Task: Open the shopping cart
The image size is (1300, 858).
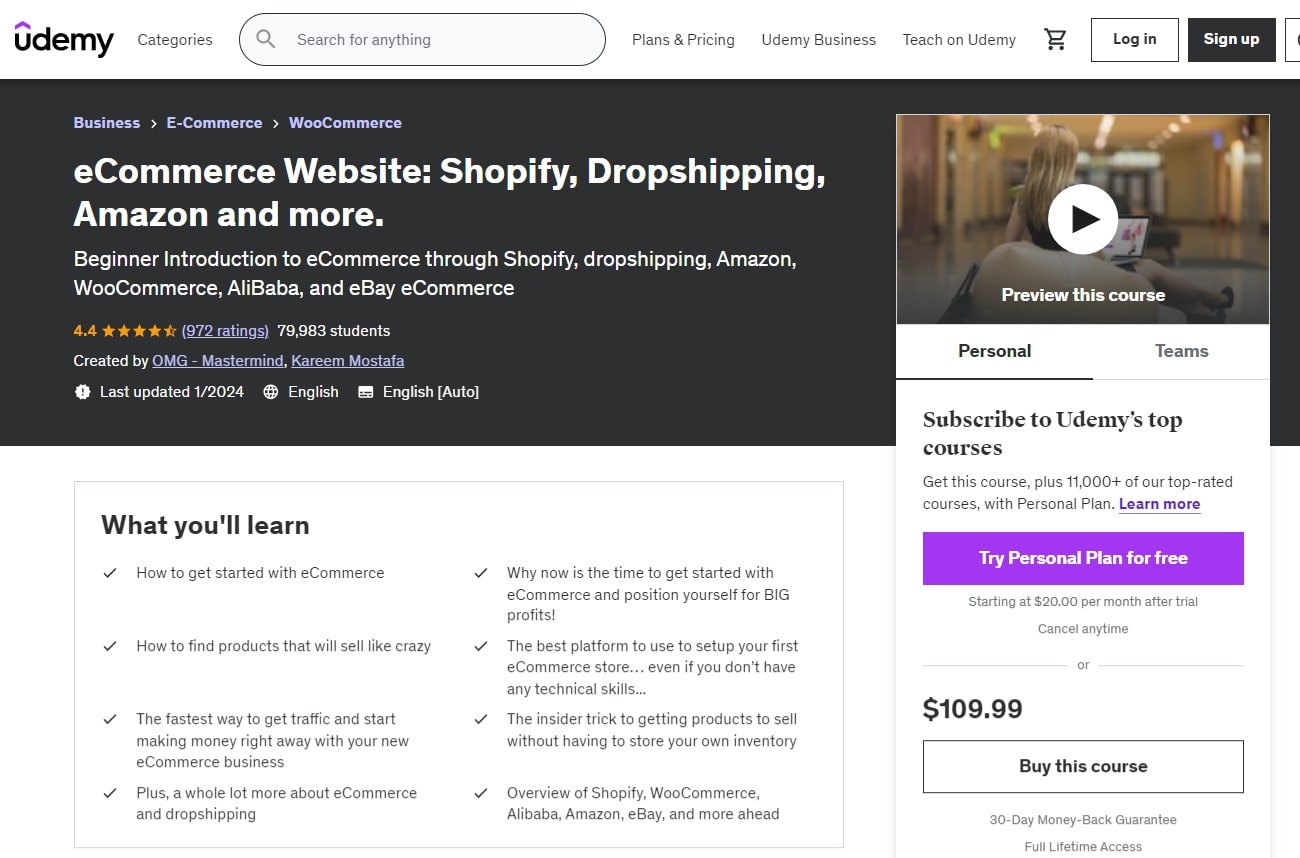Action: (x=1055, y=38)
